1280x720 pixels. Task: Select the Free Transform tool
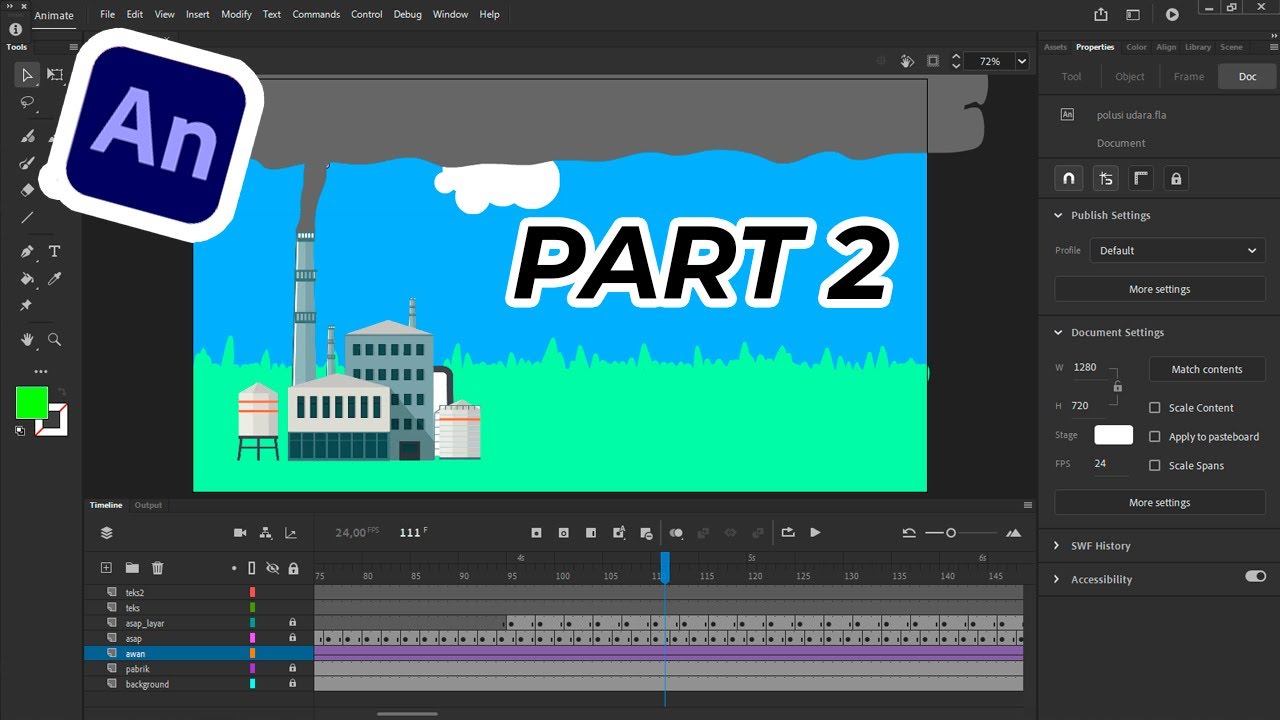[x=55, y=75]
